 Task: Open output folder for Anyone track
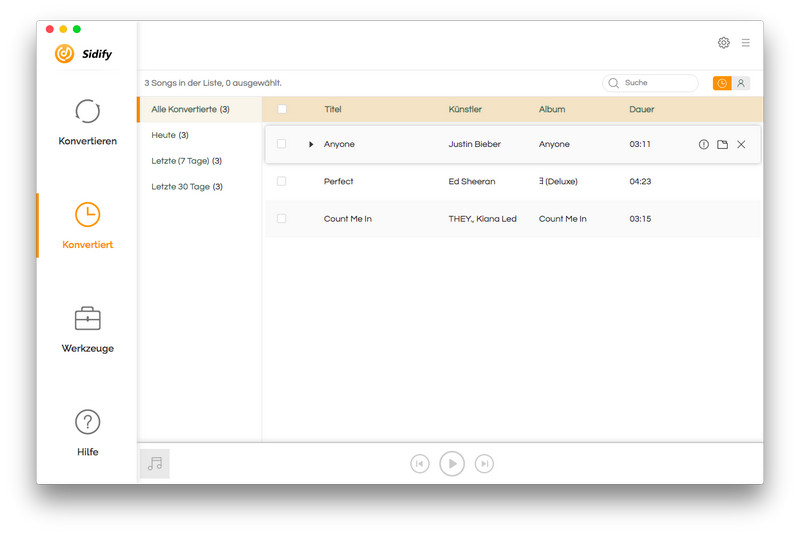click(722, 144)
